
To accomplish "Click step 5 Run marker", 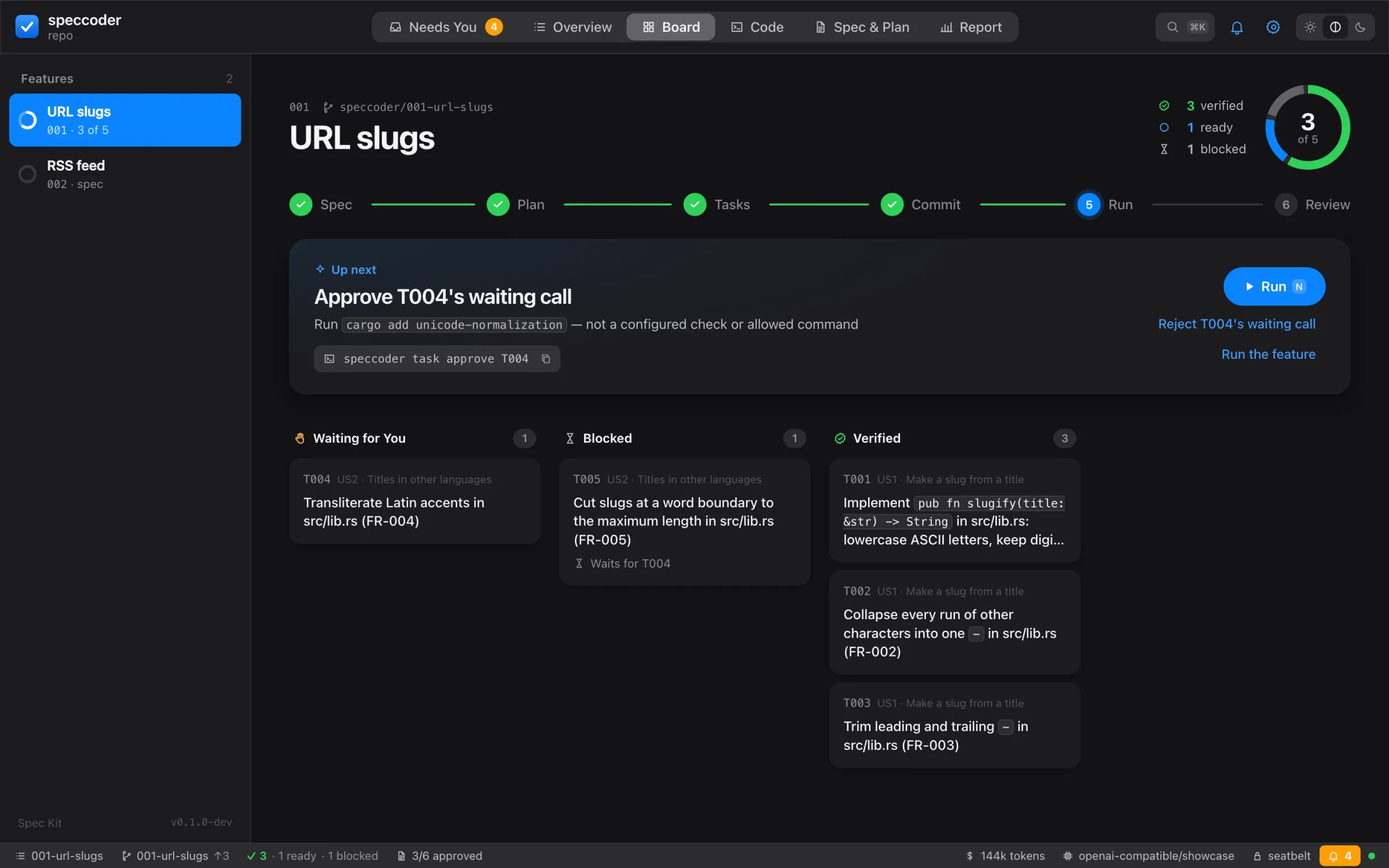I will [x=1089, y=205].
